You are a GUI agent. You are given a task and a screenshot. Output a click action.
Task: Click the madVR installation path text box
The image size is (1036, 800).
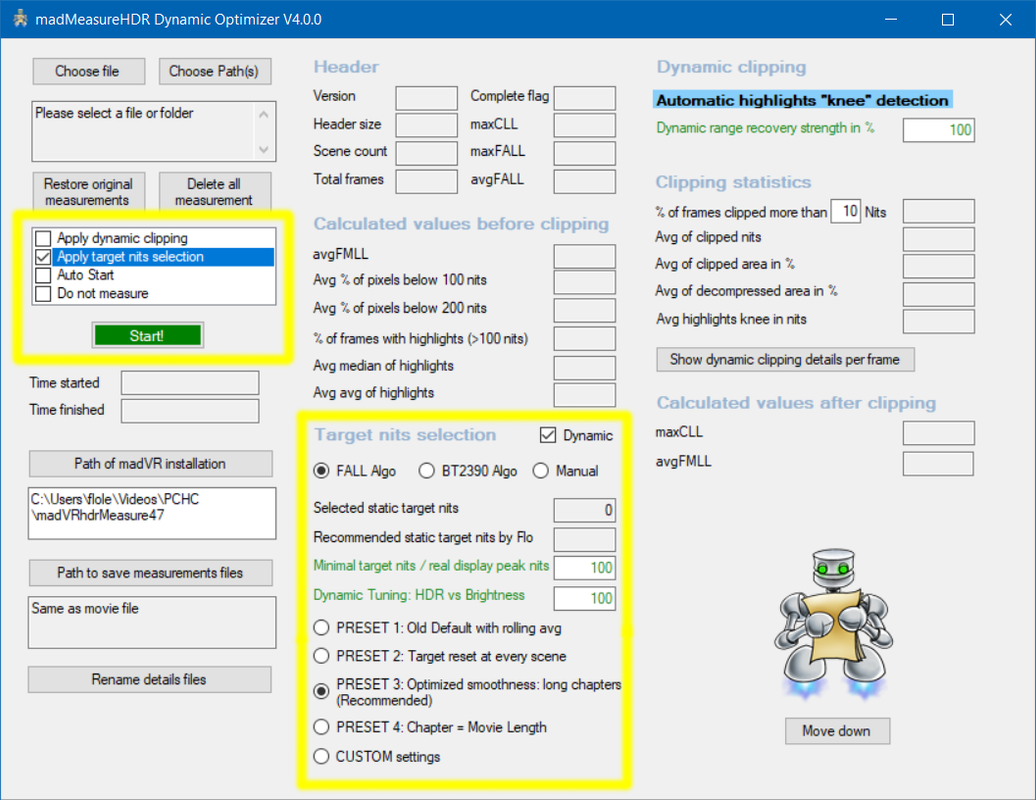pos(152,513)
